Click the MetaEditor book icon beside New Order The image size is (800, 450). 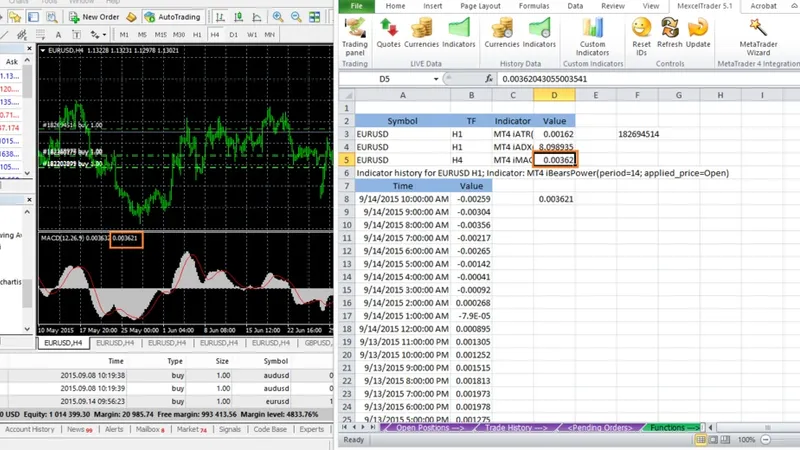coord(131,17)
